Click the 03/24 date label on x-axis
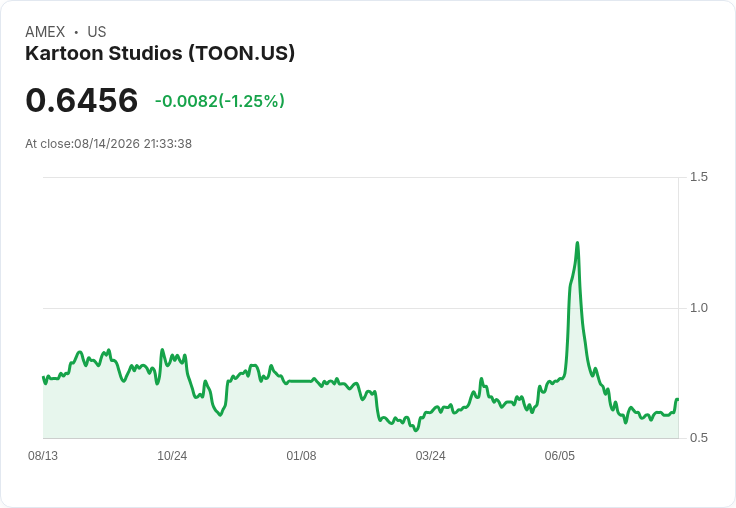Viewport: 736px width, 508px height. point(430,456)
